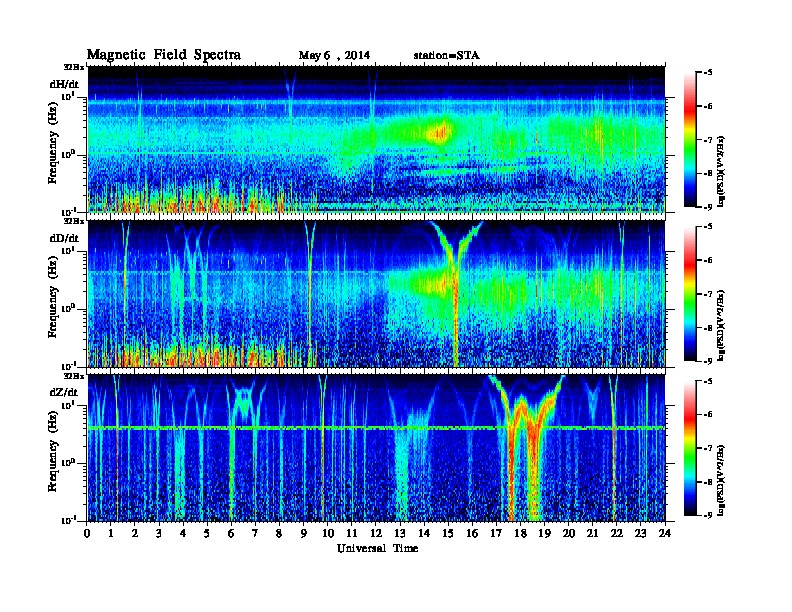Click the "dD/dt" panel label
This screenshot has height=612, width=792.
(64, 238)
